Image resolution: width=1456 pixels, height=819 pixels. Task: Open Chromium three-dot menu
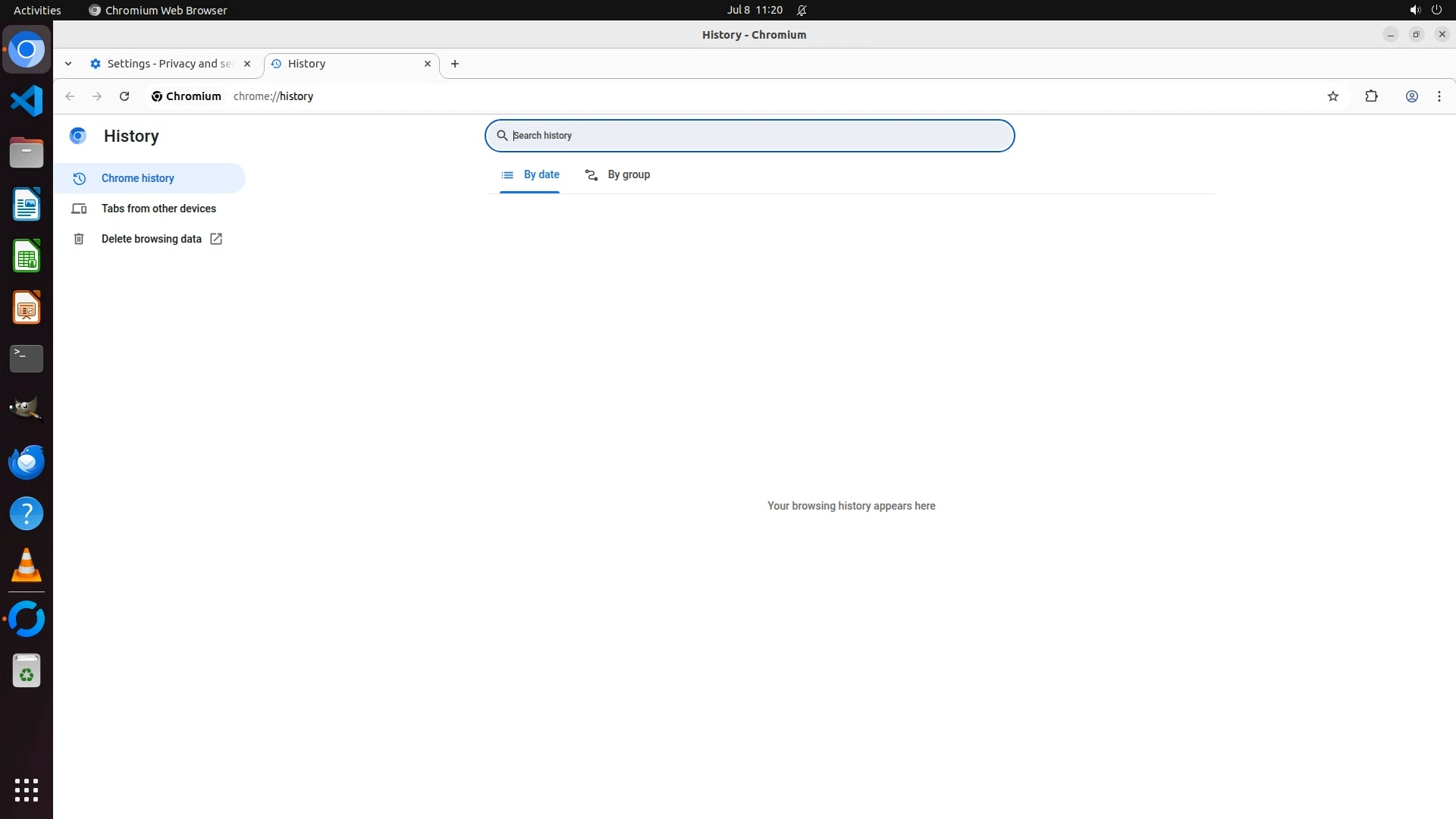(1439, 96)
